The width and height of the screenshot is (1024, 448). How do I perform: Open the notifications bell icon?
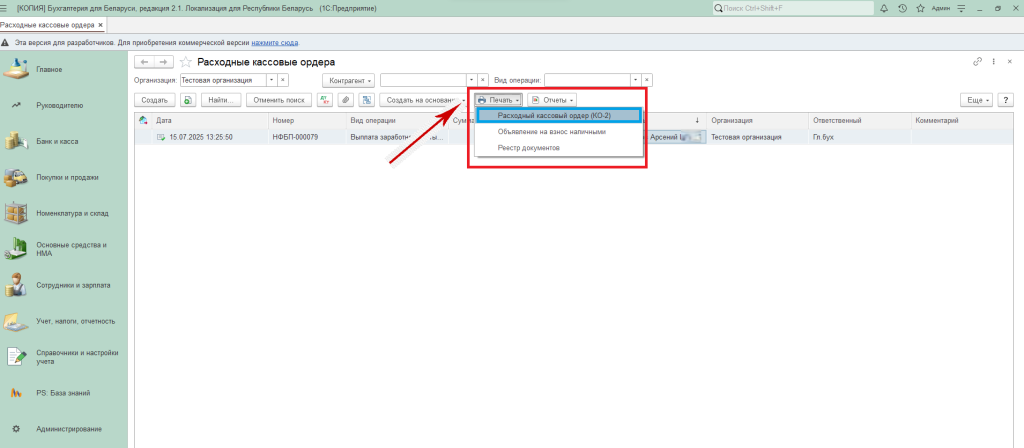click(x=884, y=8)
